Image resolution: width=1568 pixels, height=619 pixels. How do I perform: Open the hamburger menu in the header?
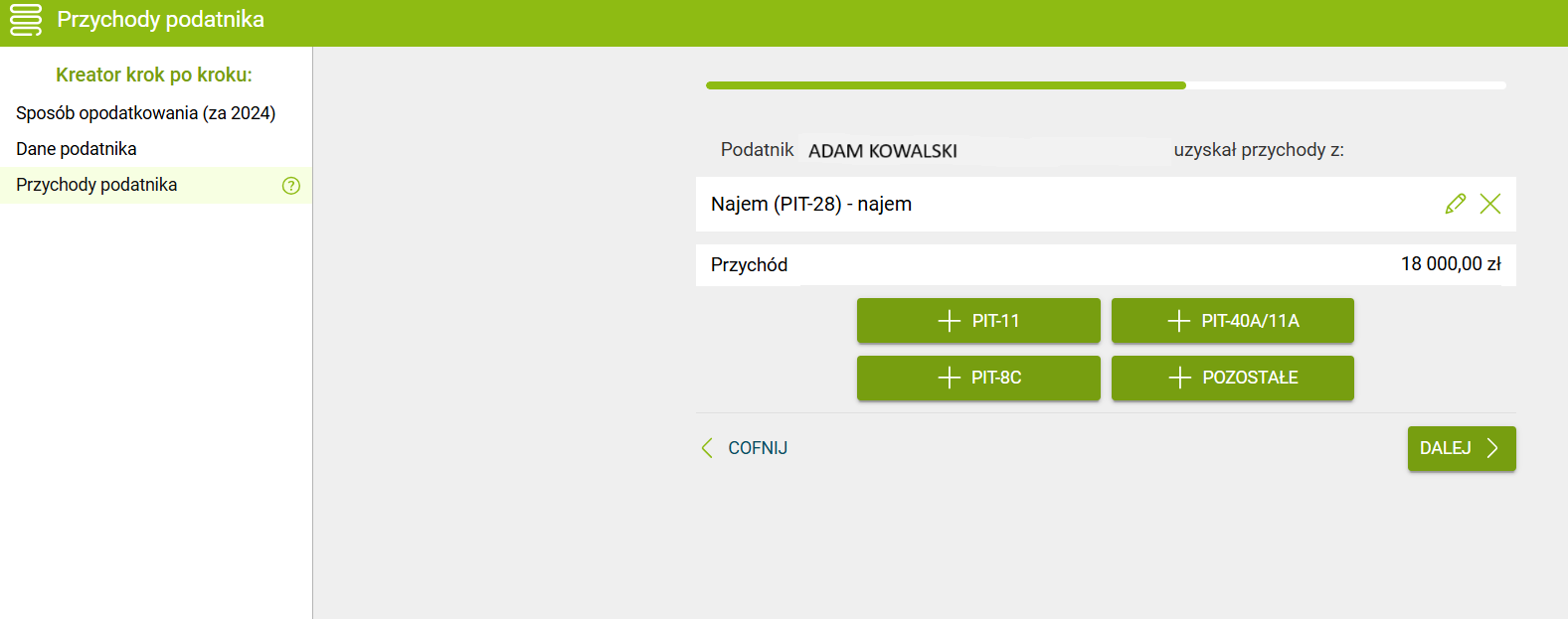pyautogui.click(x=26, y=20)
